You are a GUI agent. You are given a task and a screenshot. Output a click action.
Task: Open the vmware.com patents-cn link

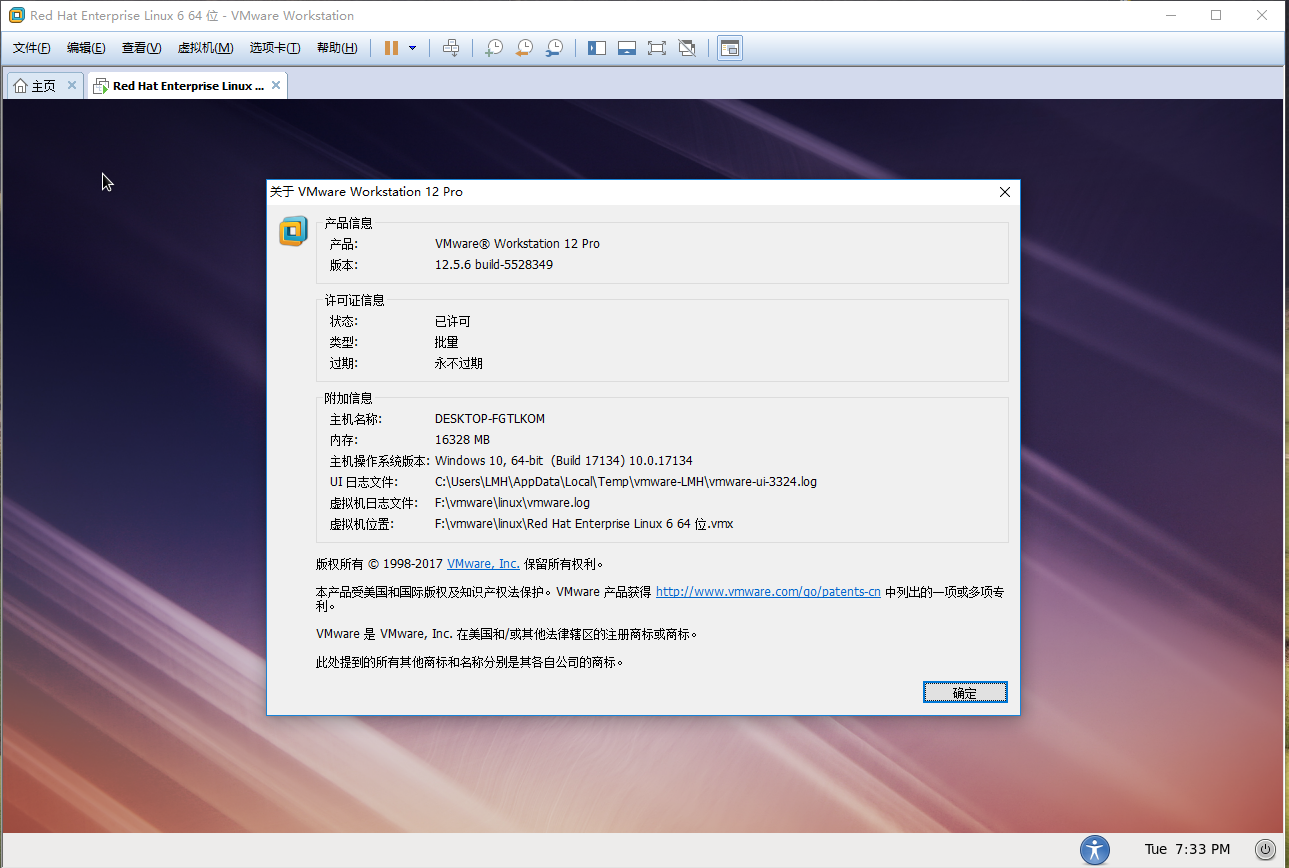(x=768, y=592)
